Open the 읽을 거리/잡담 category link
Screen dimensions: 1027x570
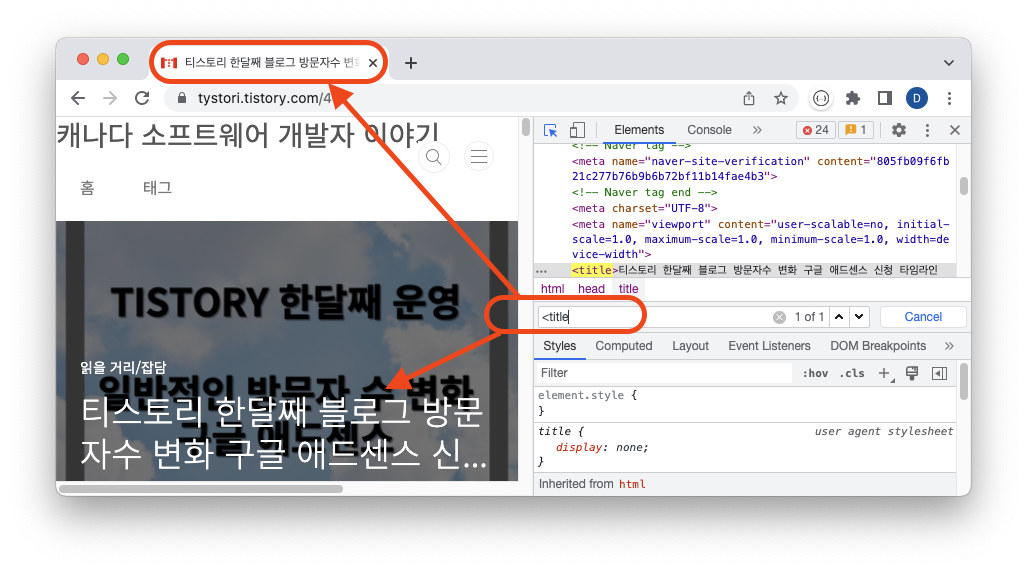[123, 368]
